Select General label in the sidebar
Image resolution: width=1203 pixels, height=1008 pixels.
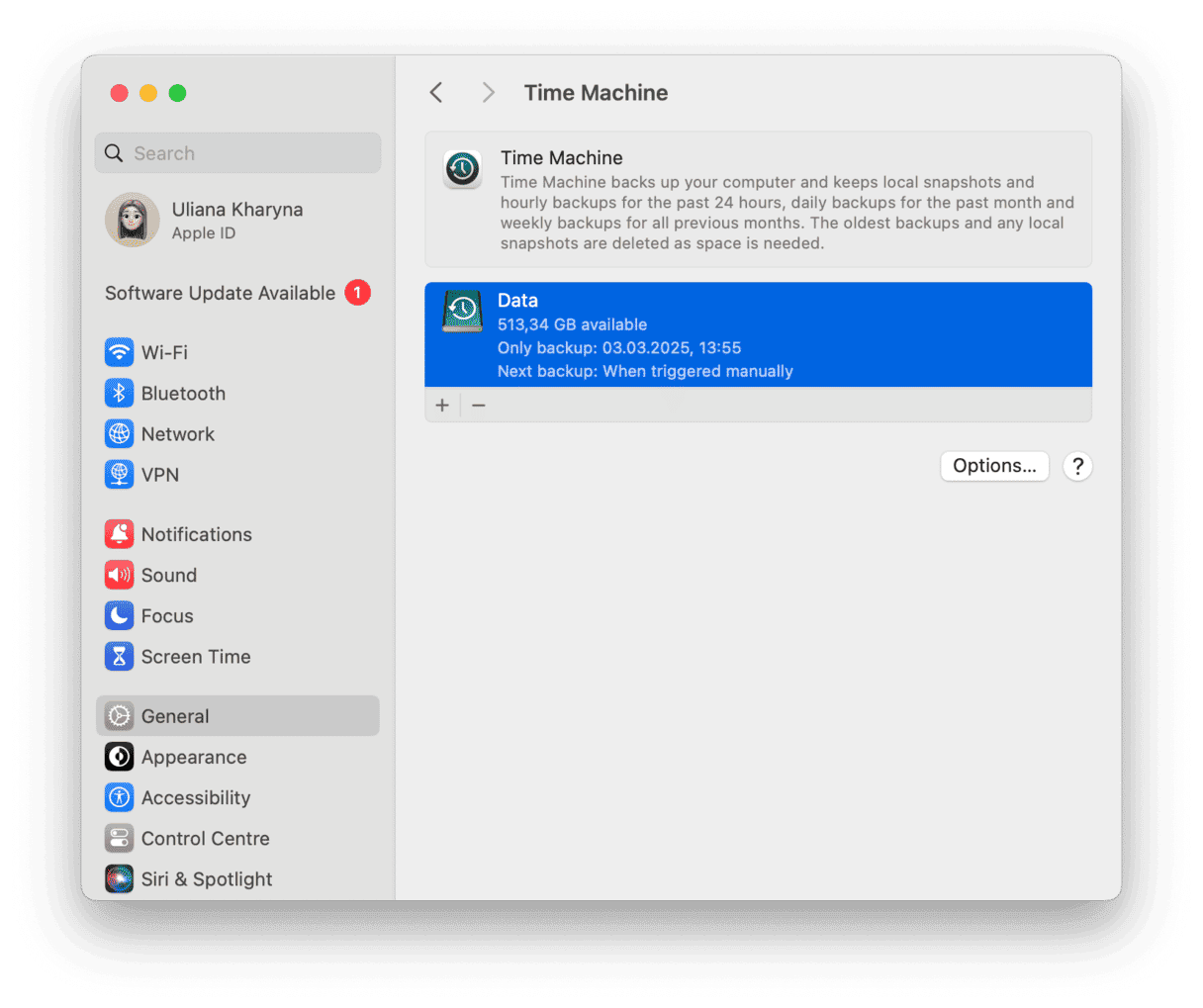tap(175, 716)
